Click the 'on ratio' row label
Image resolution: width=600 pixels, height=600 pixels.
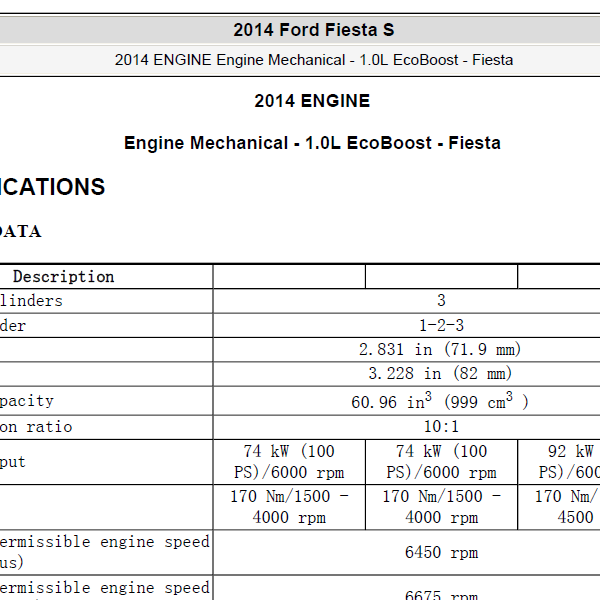tap(36, 427)
